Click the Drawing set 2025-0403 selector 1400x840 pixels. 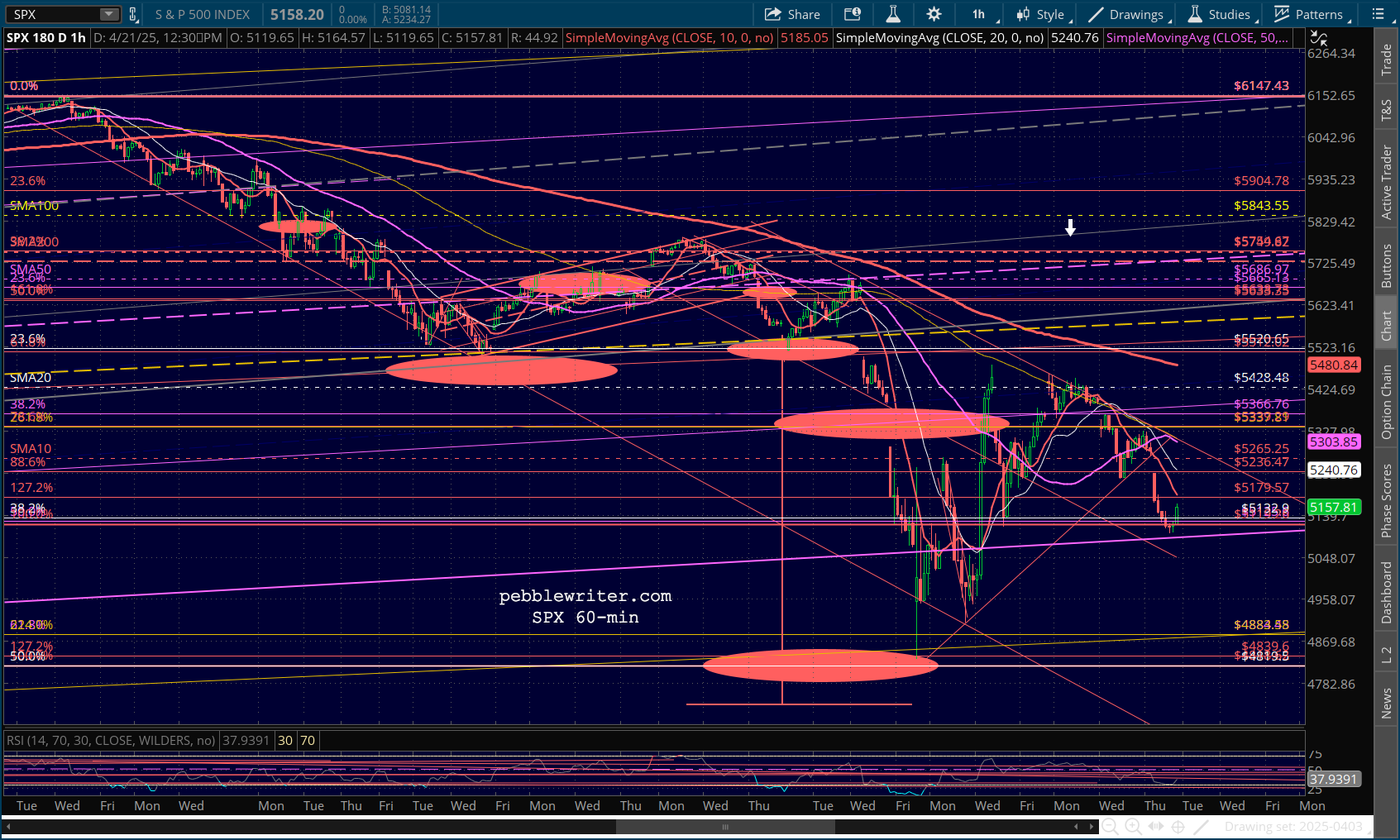coord(1293,827)
